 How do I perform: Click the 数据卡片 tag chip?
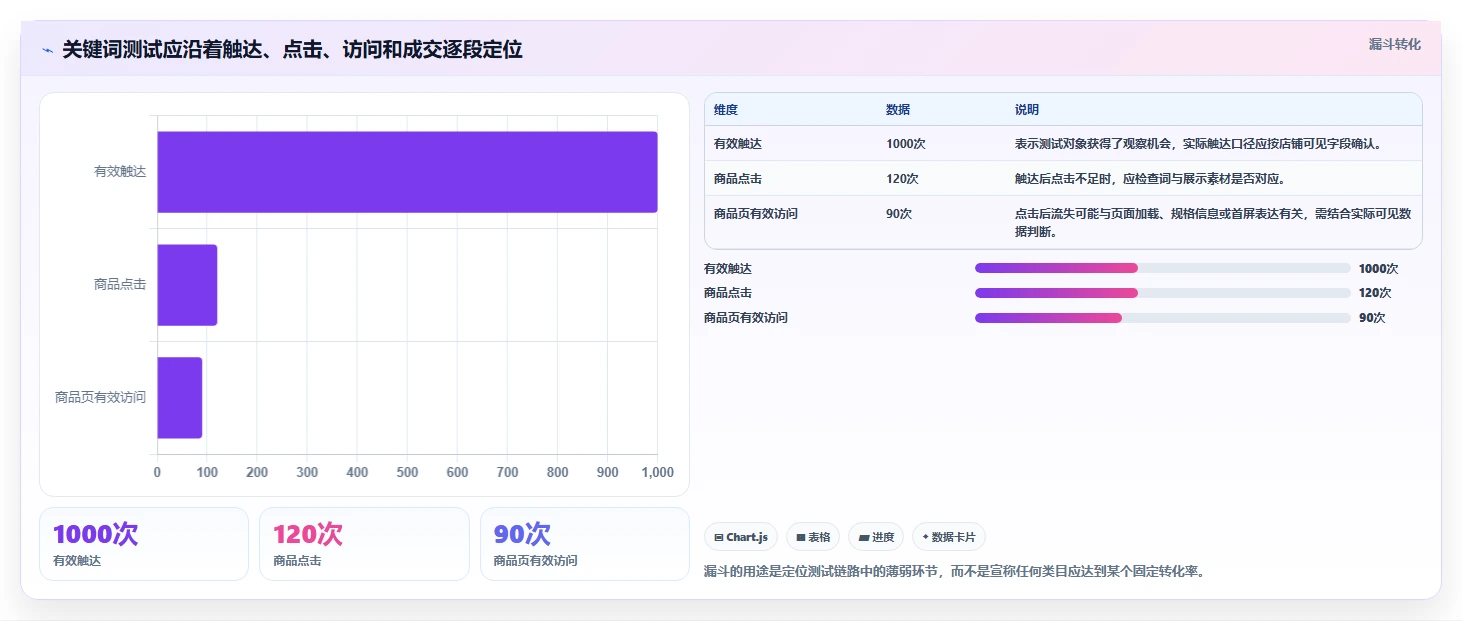point(949,537)
